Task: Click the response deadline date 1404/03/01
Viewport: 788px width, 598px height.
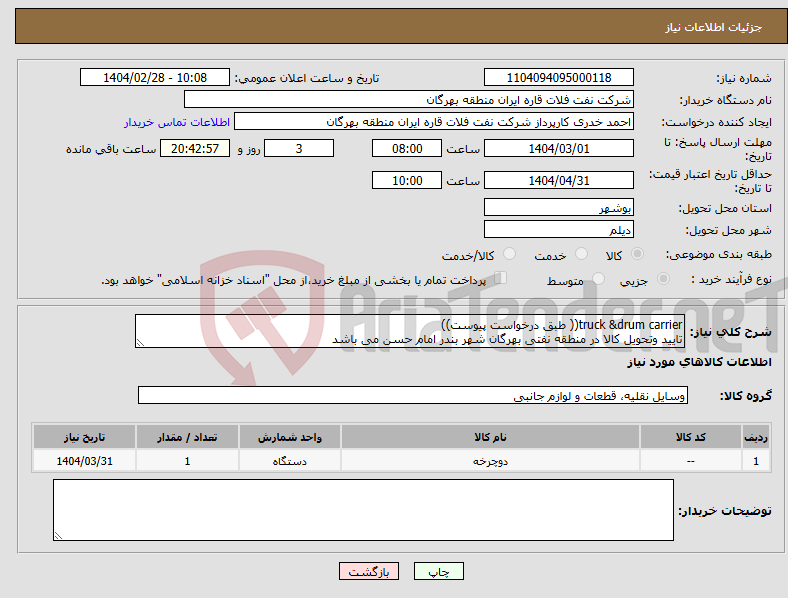Action: 558,149
